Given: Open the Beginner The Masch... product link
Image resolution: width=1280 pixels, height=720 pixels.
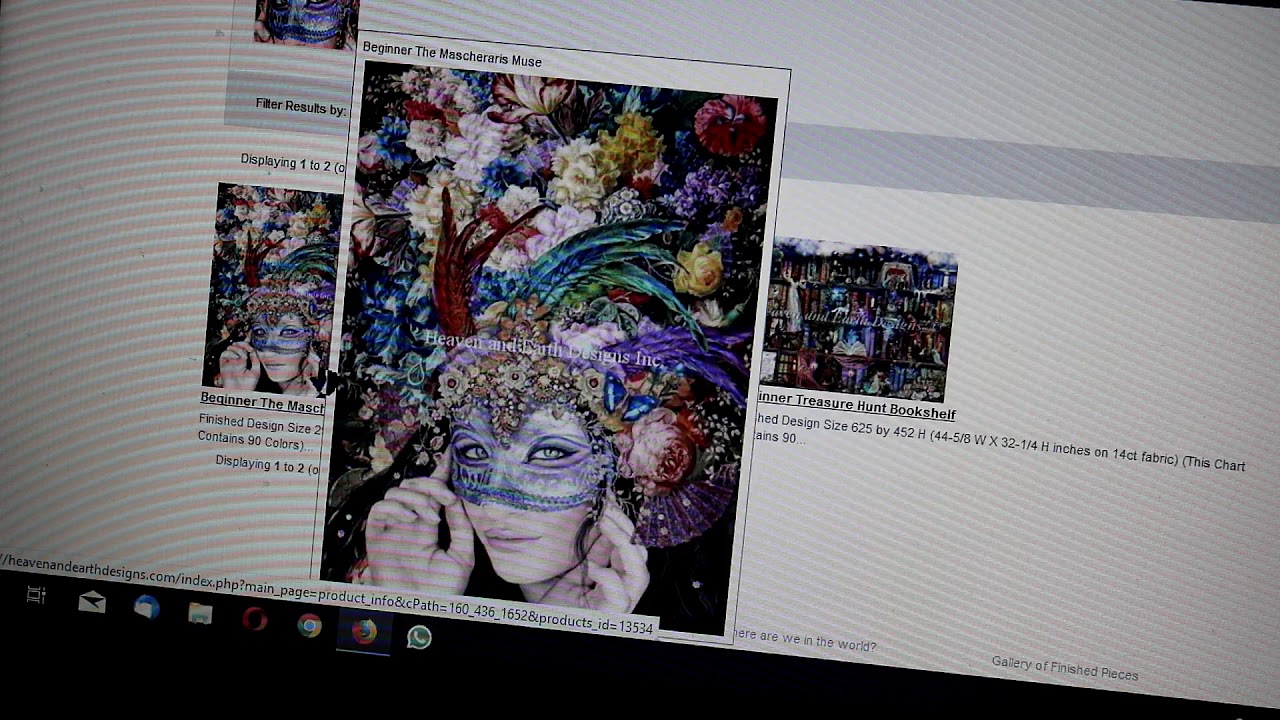Looking at the screenshot, I should click(x=262, y=402).
